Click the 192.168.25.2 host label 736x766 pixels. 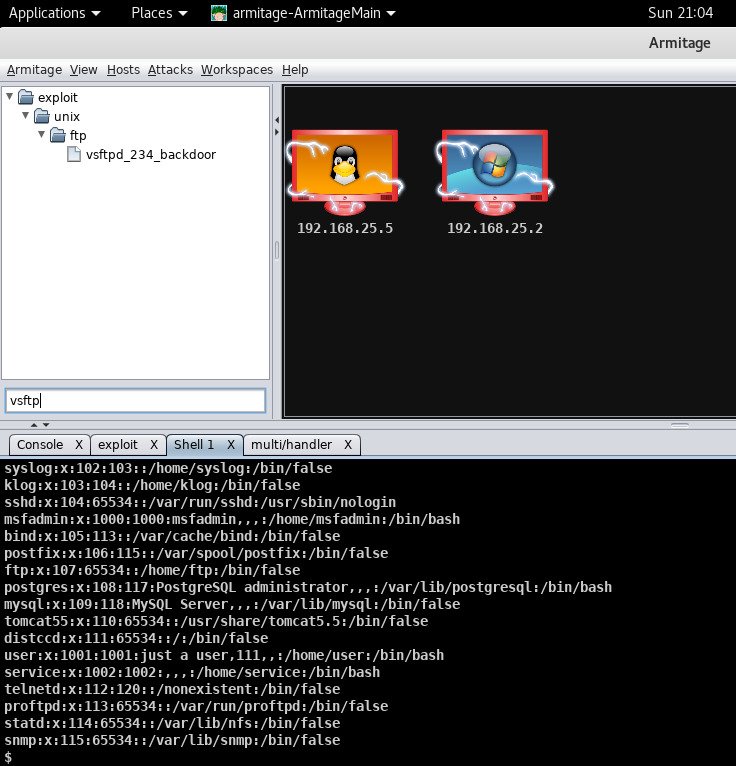(495, 228)
